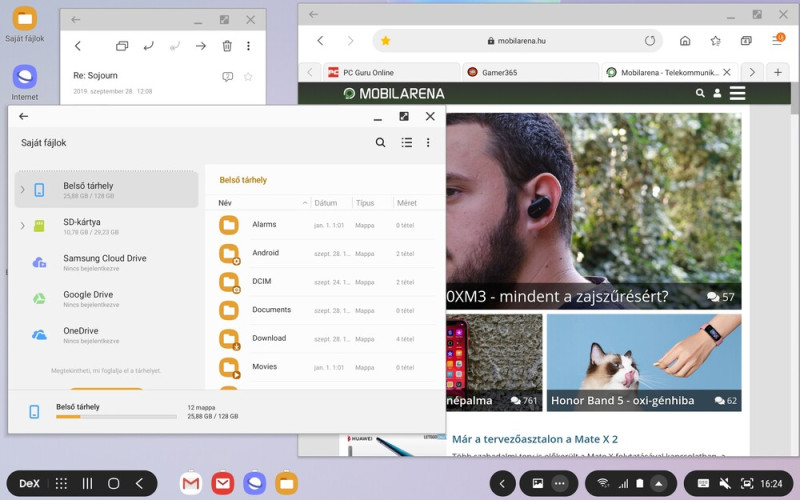The image size is (800, 500).
Task: Open Gmail from the taskbar
Action: [x=191, y=484]
